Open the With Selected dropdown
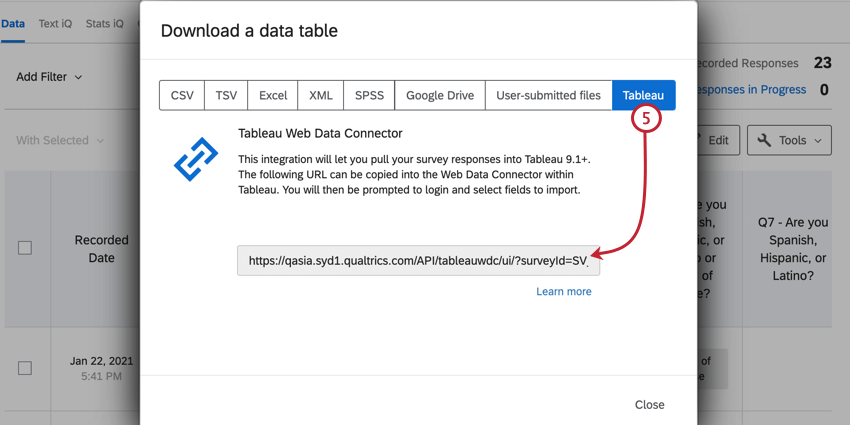 60,141
